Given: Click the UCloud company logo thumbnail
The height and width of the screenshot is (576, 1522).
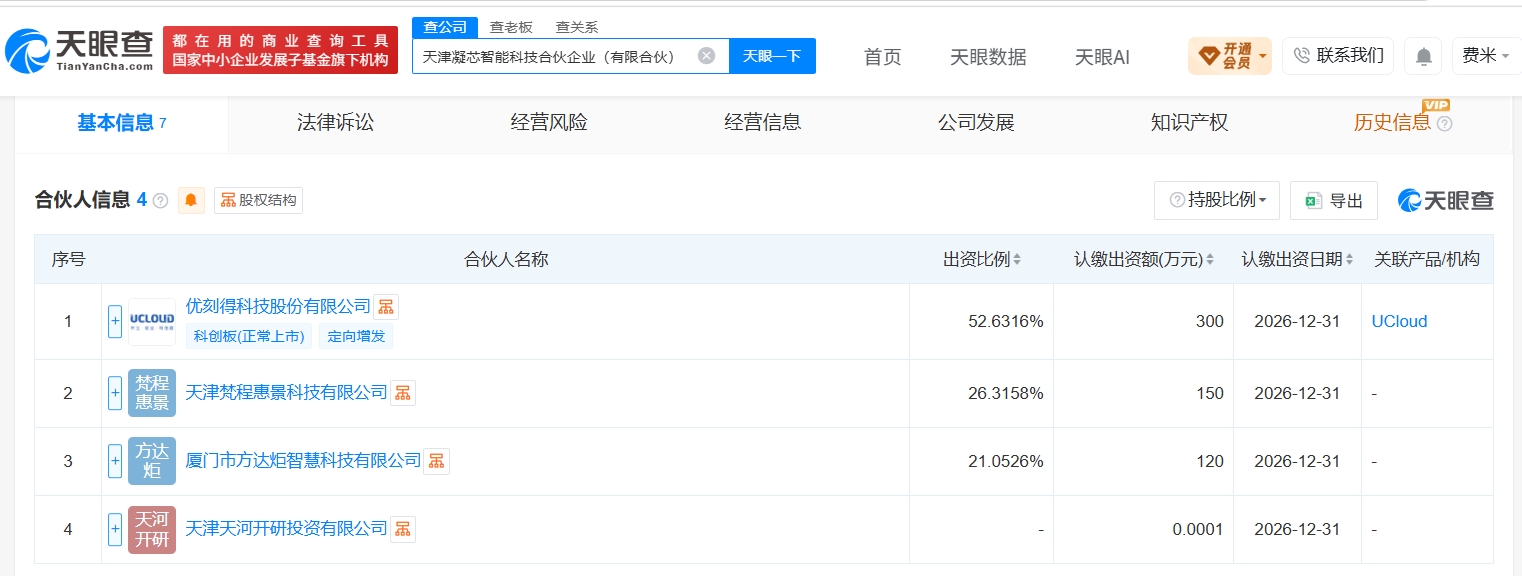Looking at the screenshot, I should pyautogui.click(x=152, y=321).
